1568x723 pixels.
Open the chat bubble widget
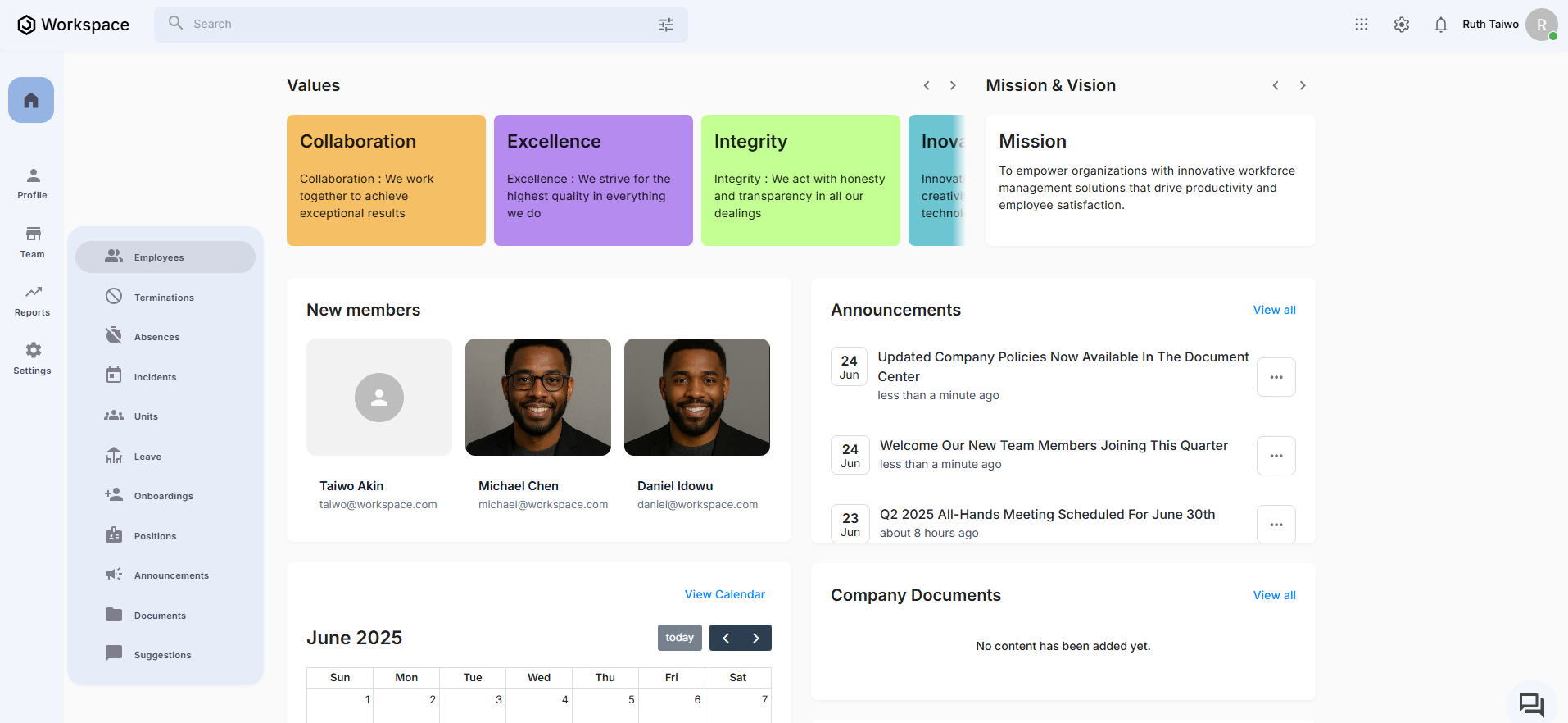tap(1530, 704)
